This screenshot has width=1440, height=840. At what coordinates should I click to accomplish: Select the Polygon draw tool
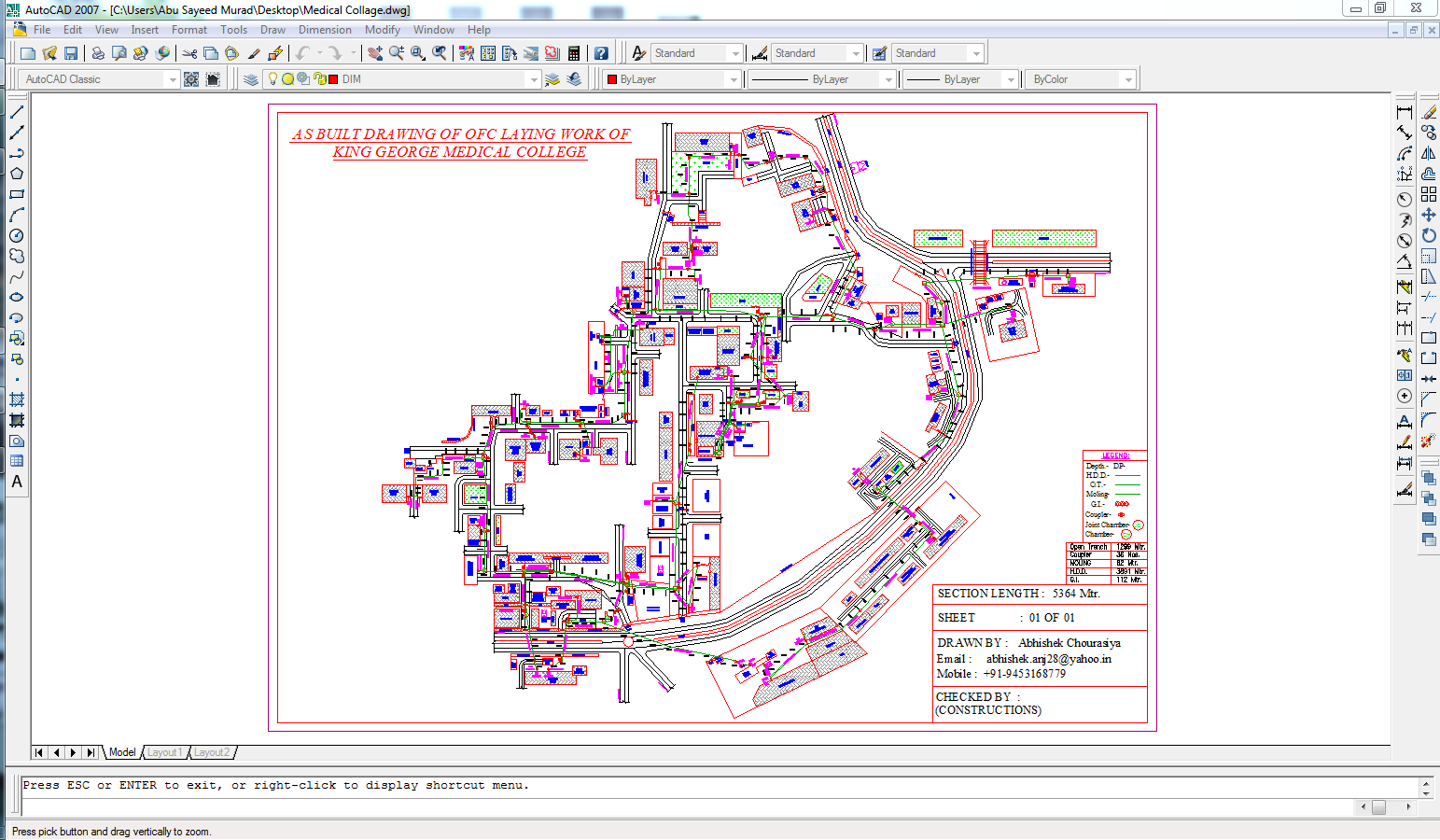tap(17, 174)
